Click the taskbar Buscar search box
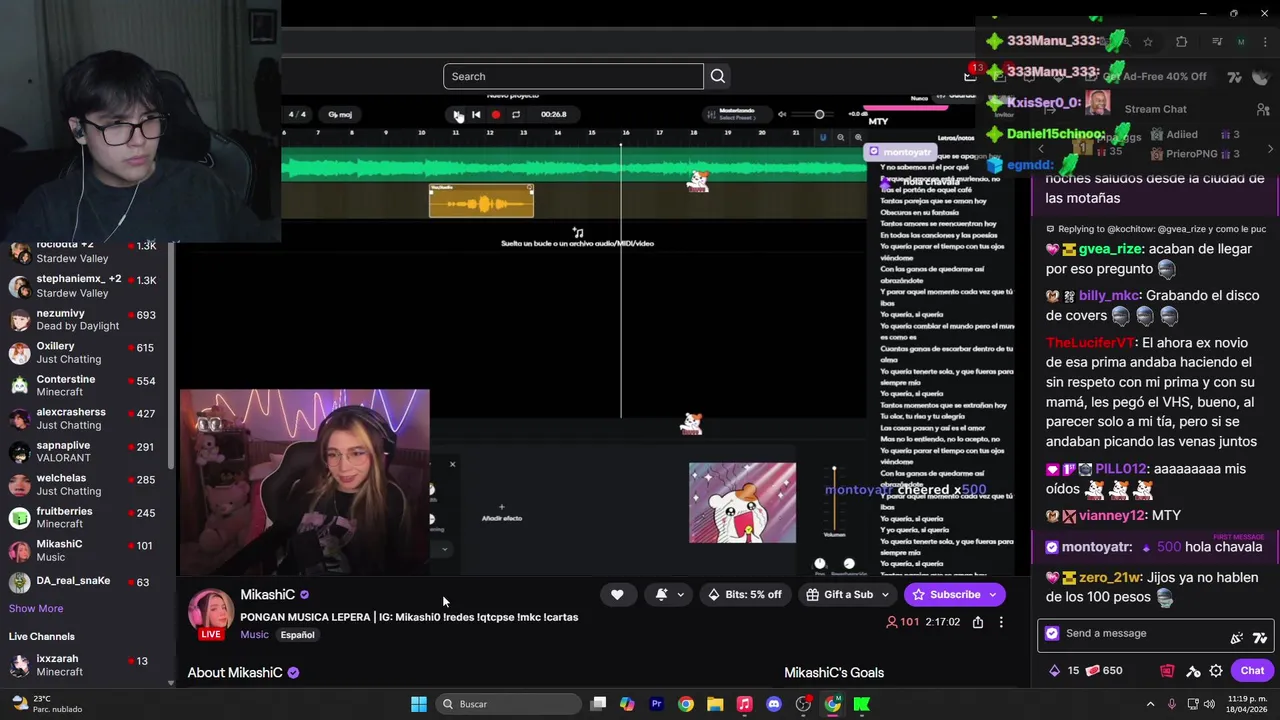 click(x=508, y=704)
